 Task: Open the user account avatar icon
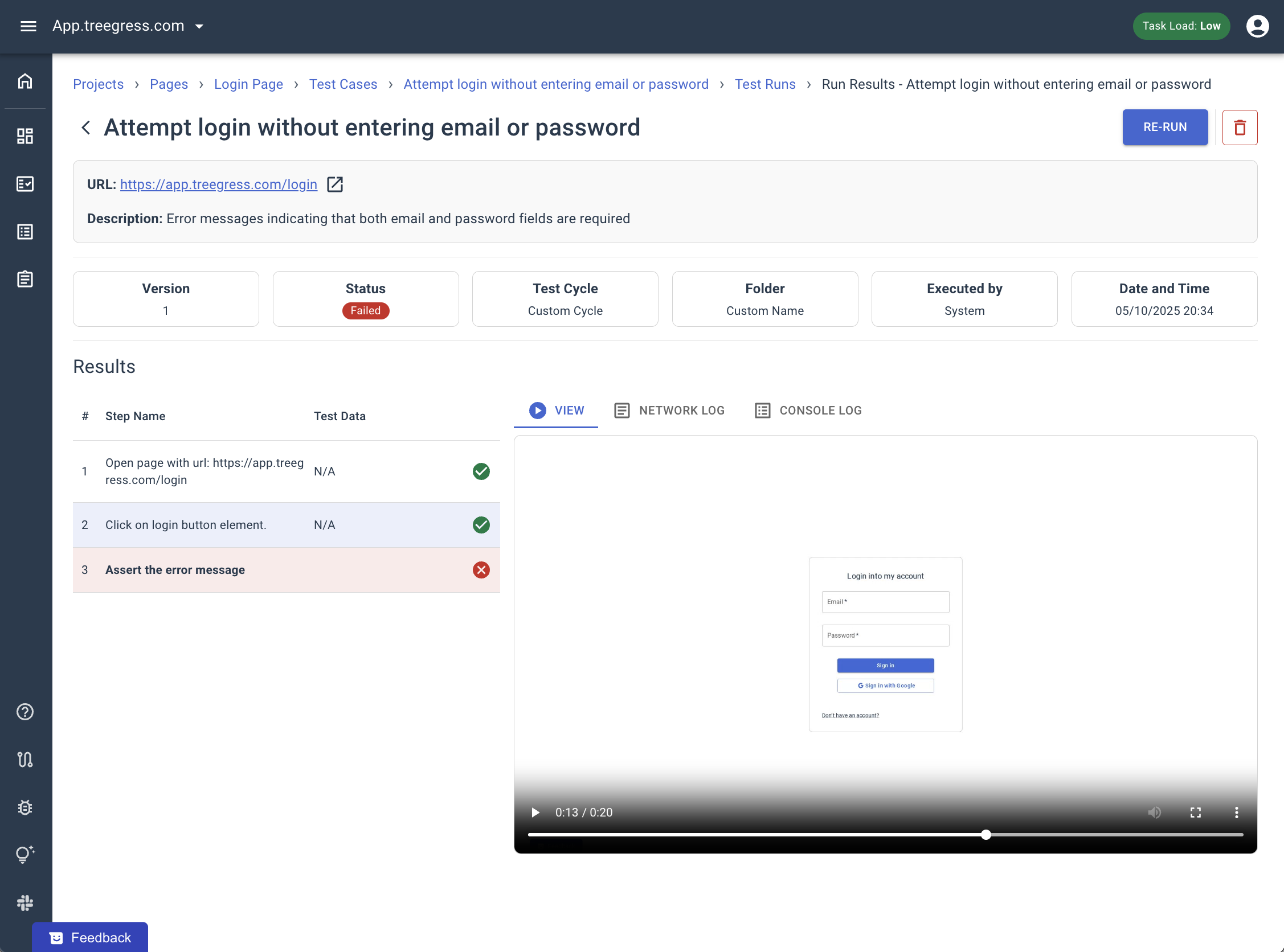tap(1257, 26)
